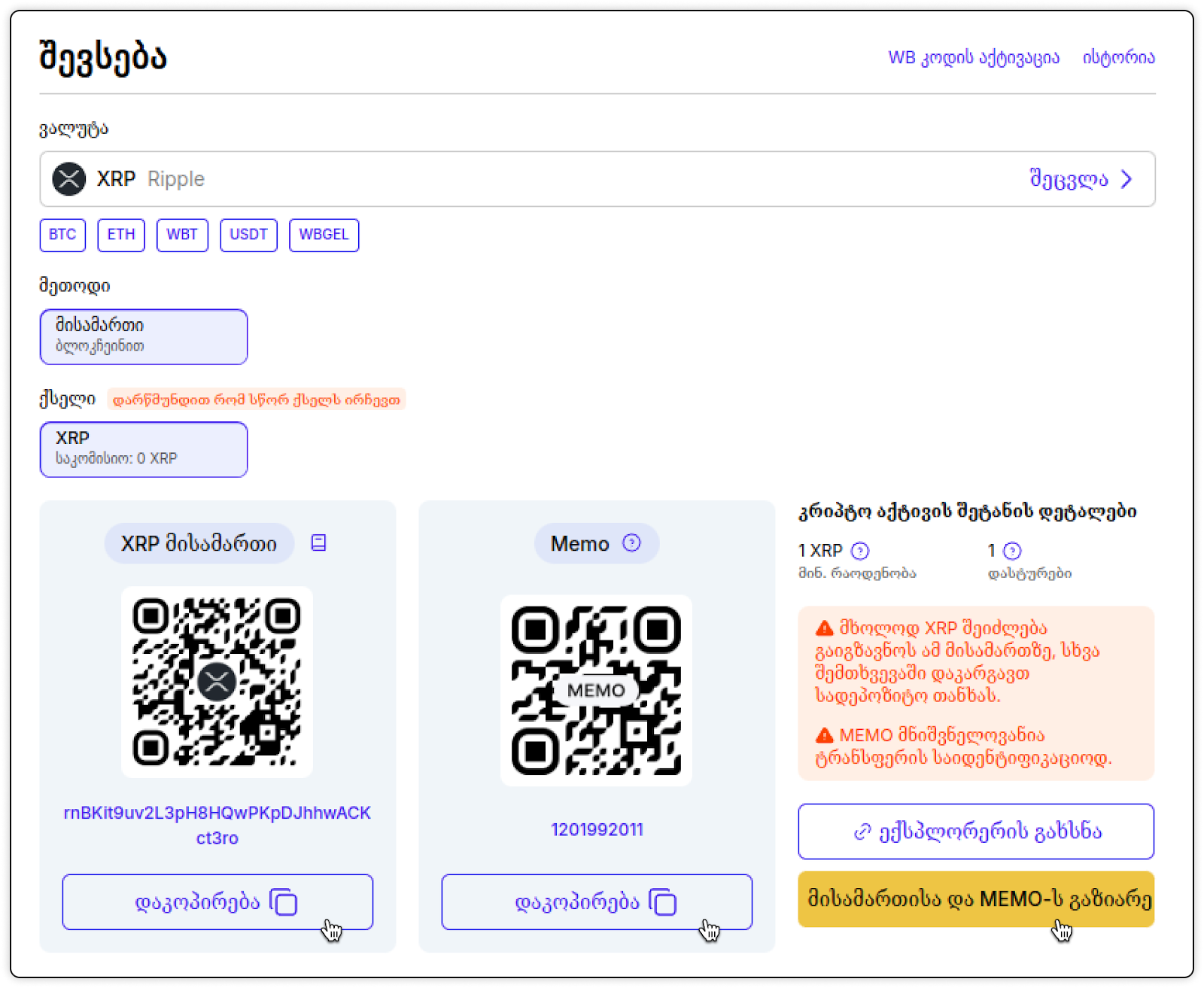Select the WBGEL quick currency chip
1204x988 pixels.
pos(324,235)
